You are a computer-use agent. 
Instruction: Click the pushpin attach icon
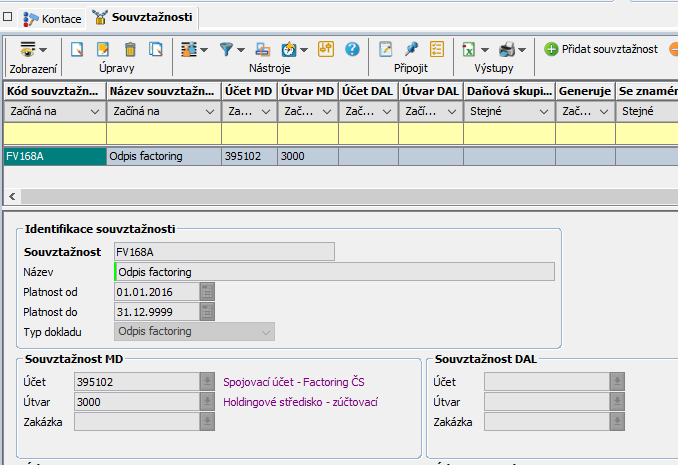tap(411, 49)
